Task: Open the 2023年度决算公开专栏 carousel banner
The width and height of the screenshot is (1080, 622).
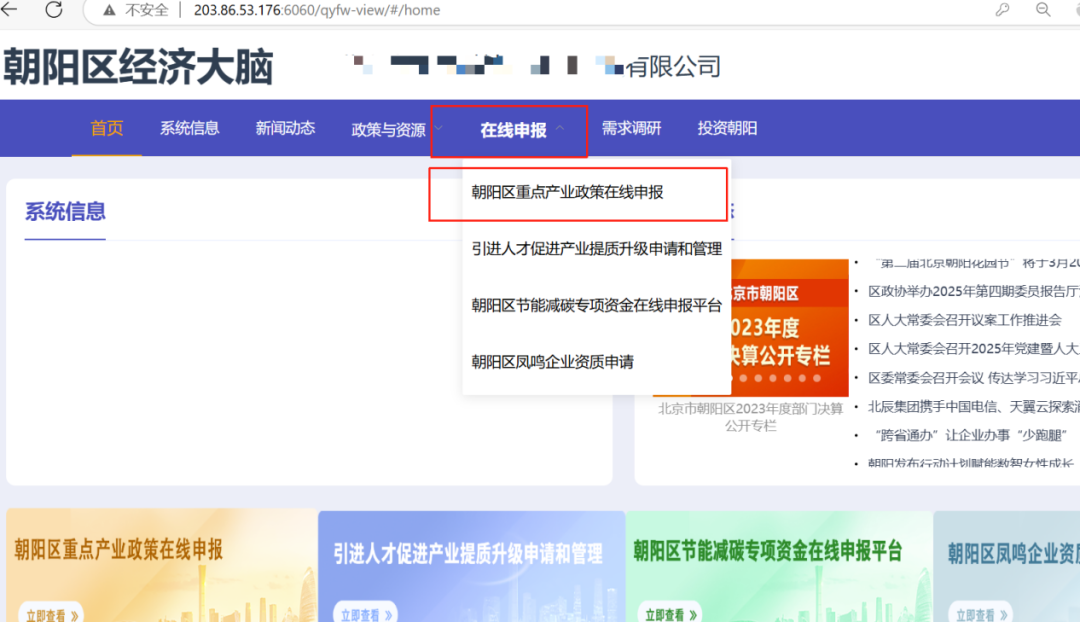Action: (788, 327)
